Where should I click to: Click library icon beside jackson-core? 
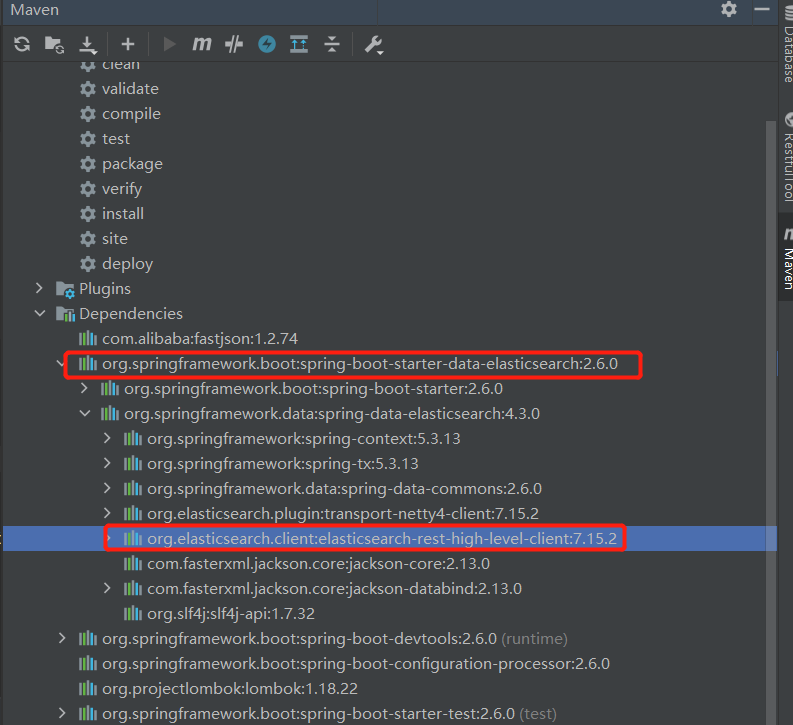click(133, 563)
